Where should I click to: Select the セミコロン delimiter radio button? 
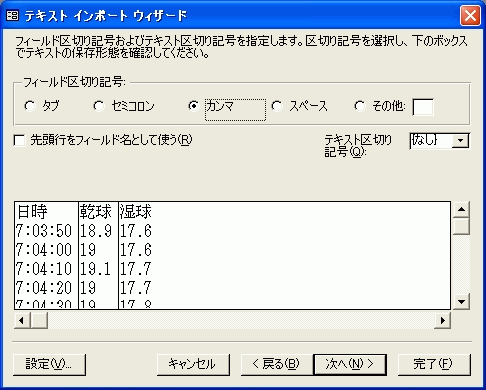tap(99, 106)
